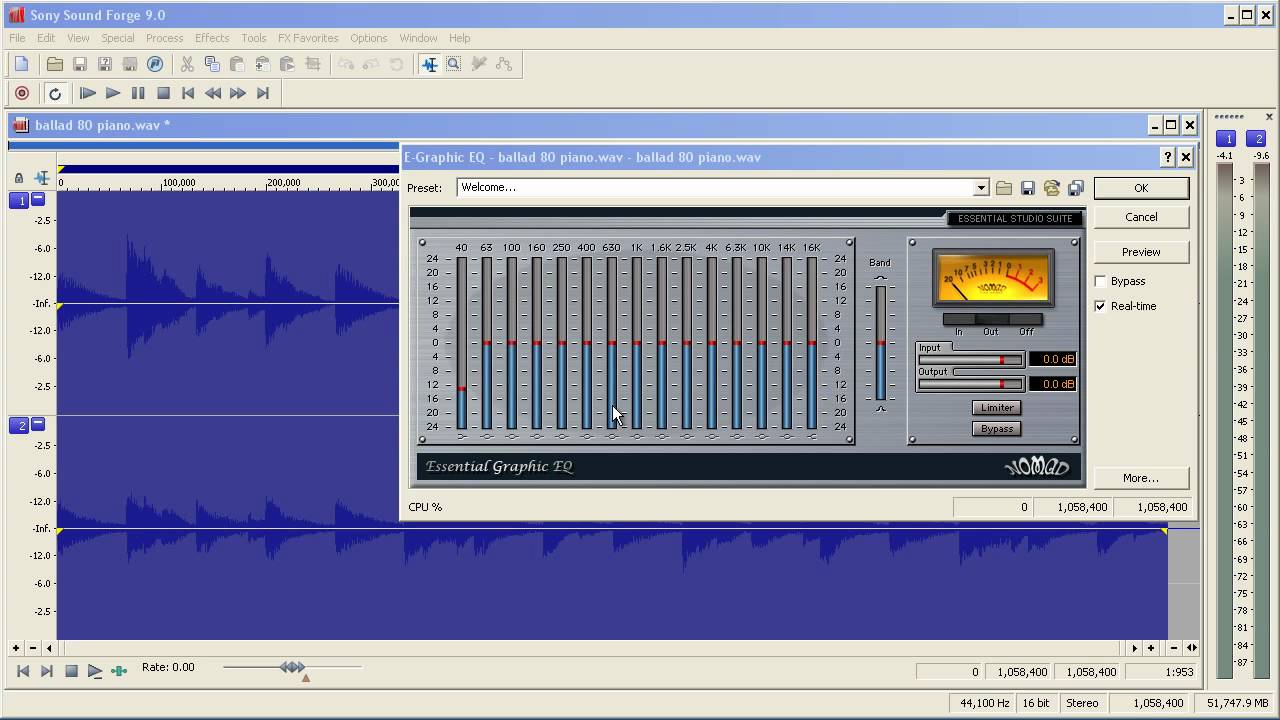Click the Help question mark in EQ dialog
This screenshot has width=1280, height=720.
(x=1167, y=157)
